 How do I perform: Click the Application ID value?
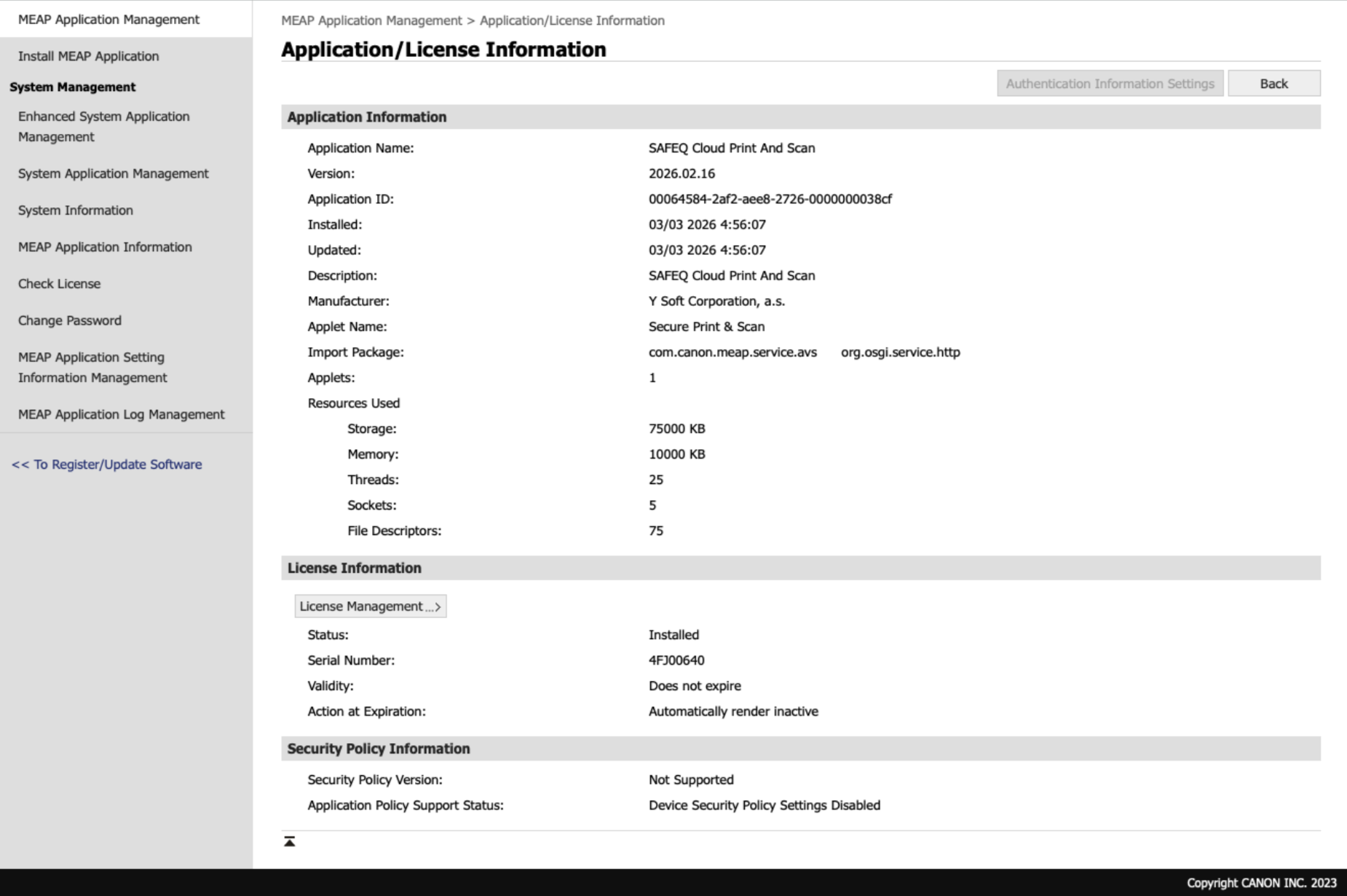(x=770, y=199)
